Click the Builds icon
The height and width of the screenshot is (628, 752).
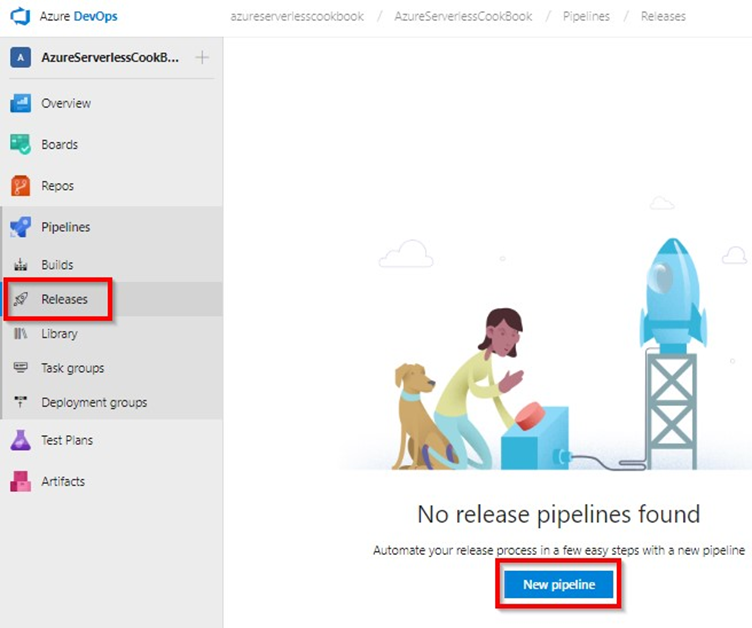(x=21, y=266)
